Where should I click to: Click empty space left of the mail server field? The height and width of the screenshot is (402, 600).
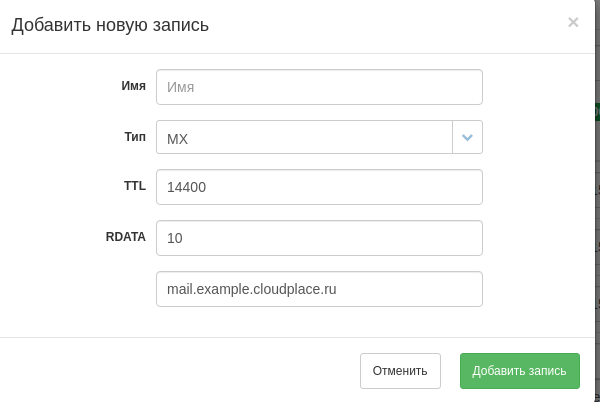tap(77, 289)
